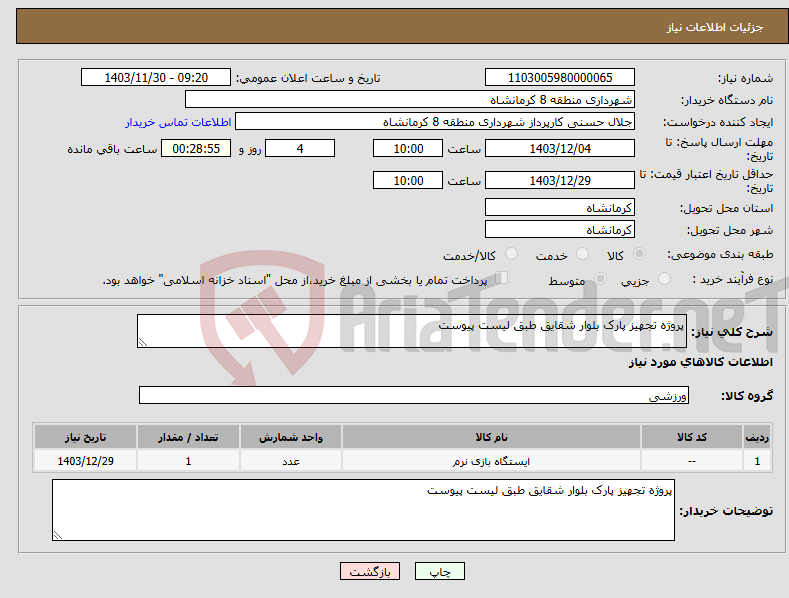Click the چاپ (print) button

(439, 571)
